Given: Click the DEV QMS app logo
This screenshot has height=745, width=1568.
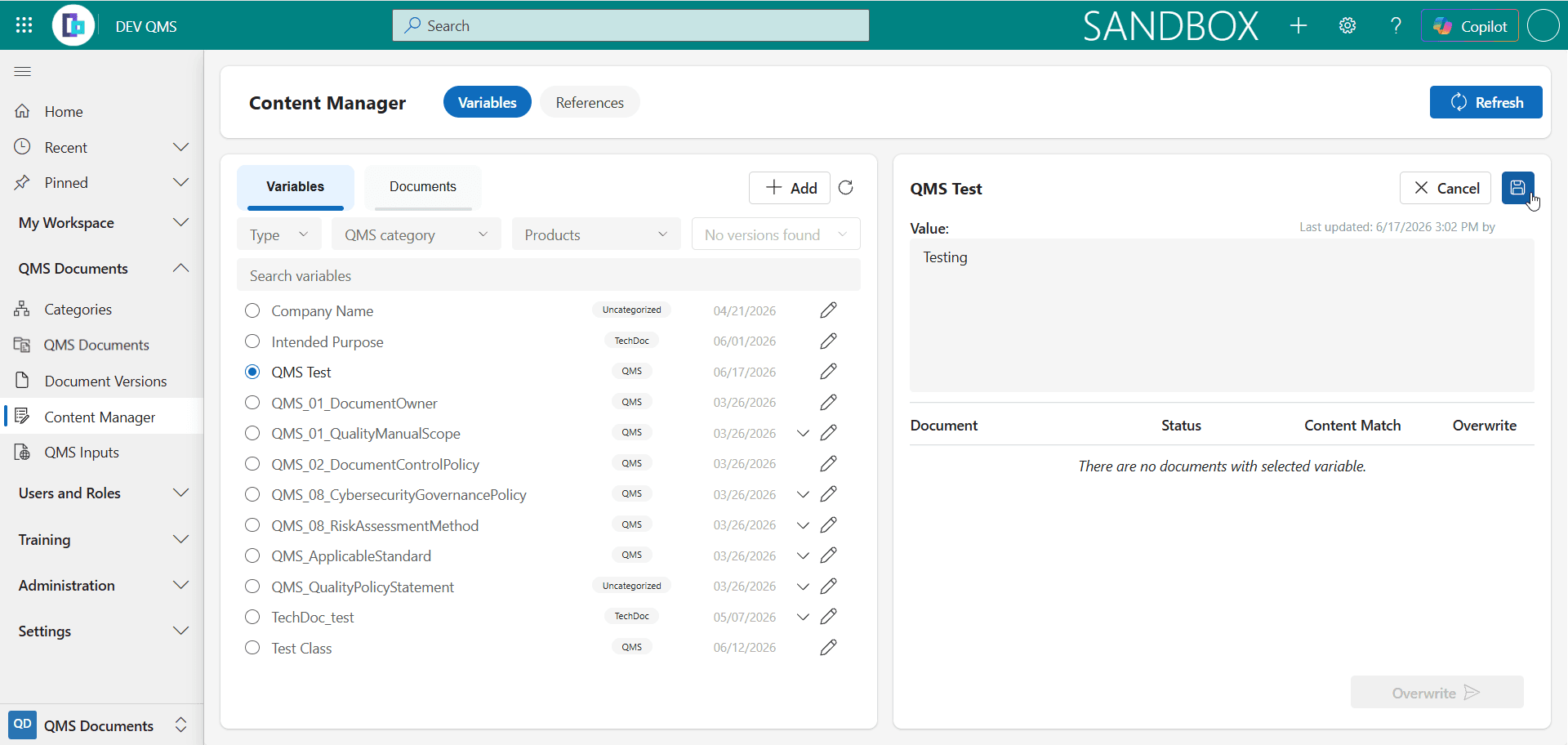Looking at the screenshot, I should point(73,25).
